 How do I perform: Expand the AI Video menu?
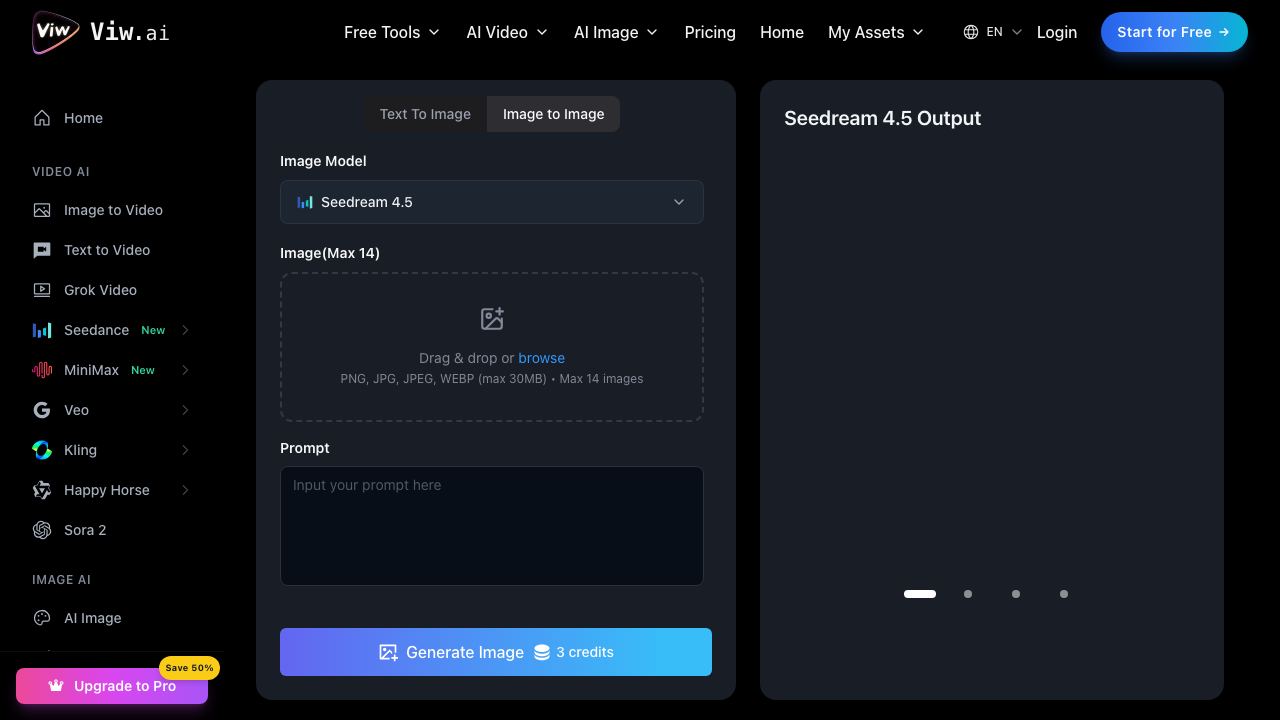507,32
